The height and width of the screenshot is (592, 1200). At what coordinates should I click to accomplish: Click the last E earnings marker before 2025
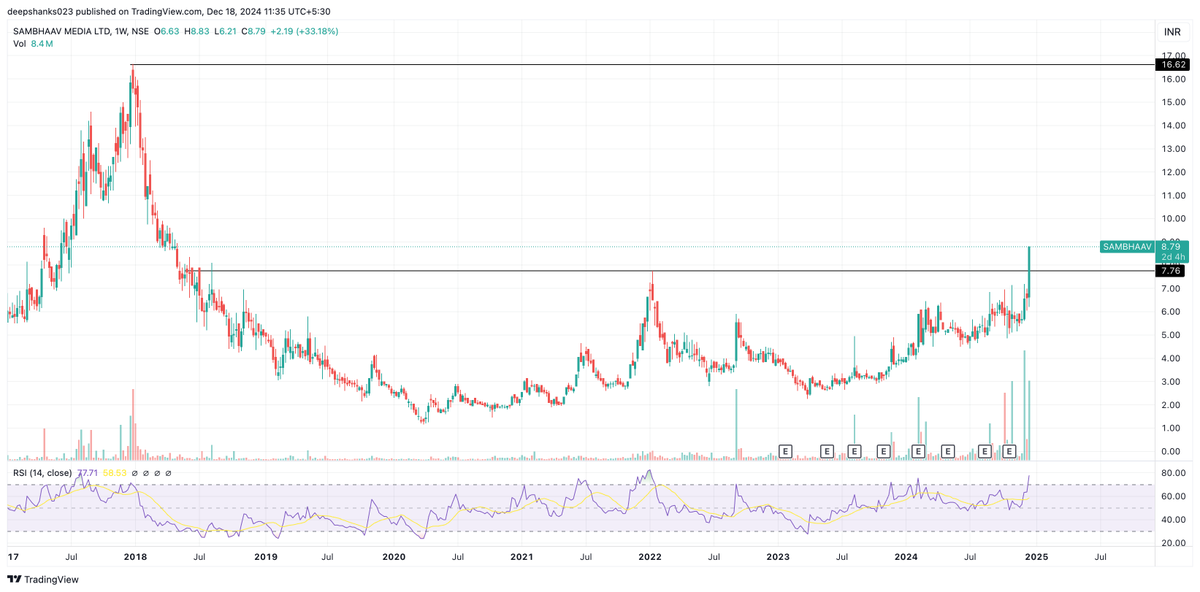1010,452
